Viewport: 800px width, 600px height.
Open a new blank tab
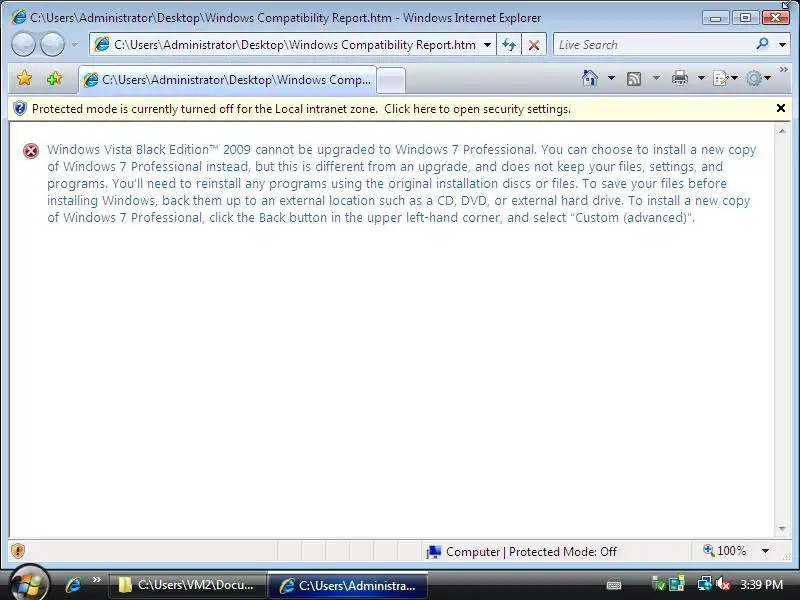pos(391,80)
